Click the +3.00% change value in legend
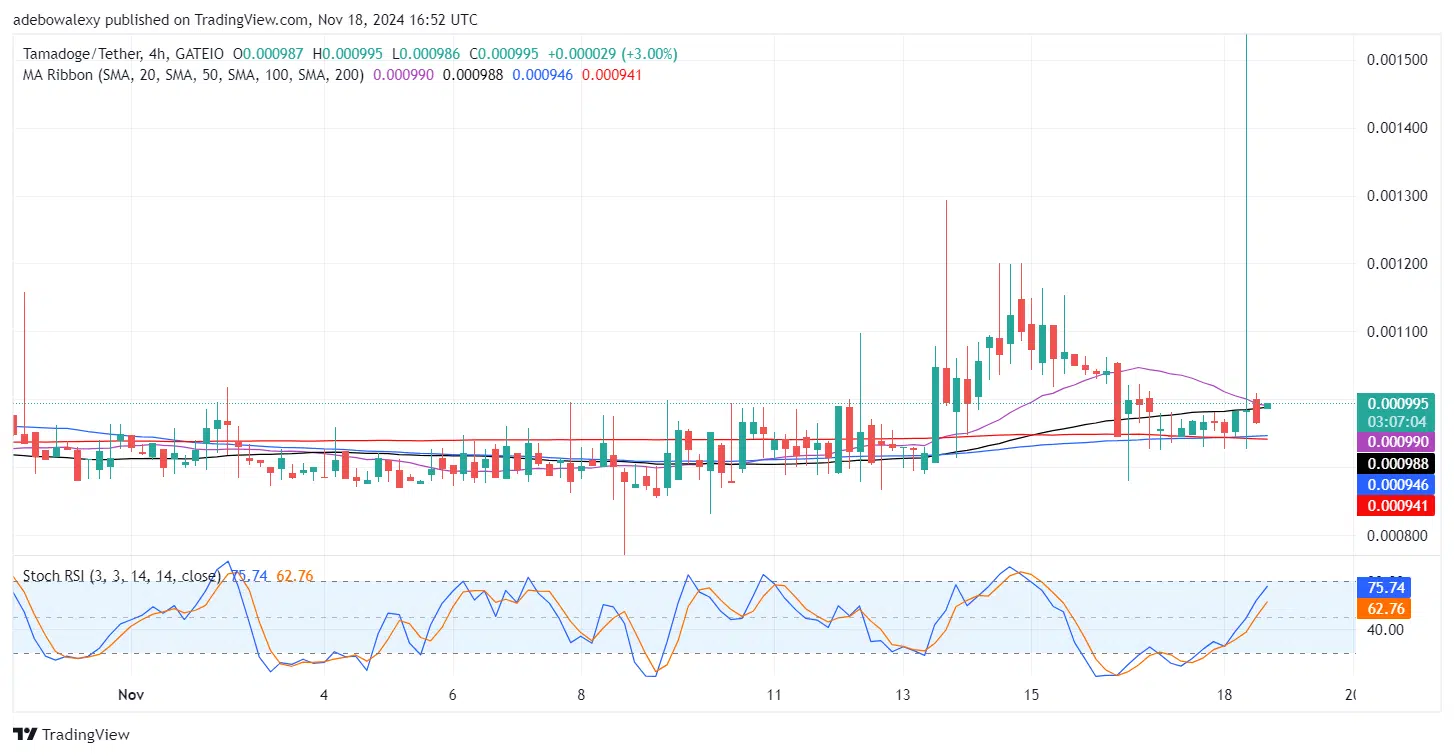 tap(649, 53)
